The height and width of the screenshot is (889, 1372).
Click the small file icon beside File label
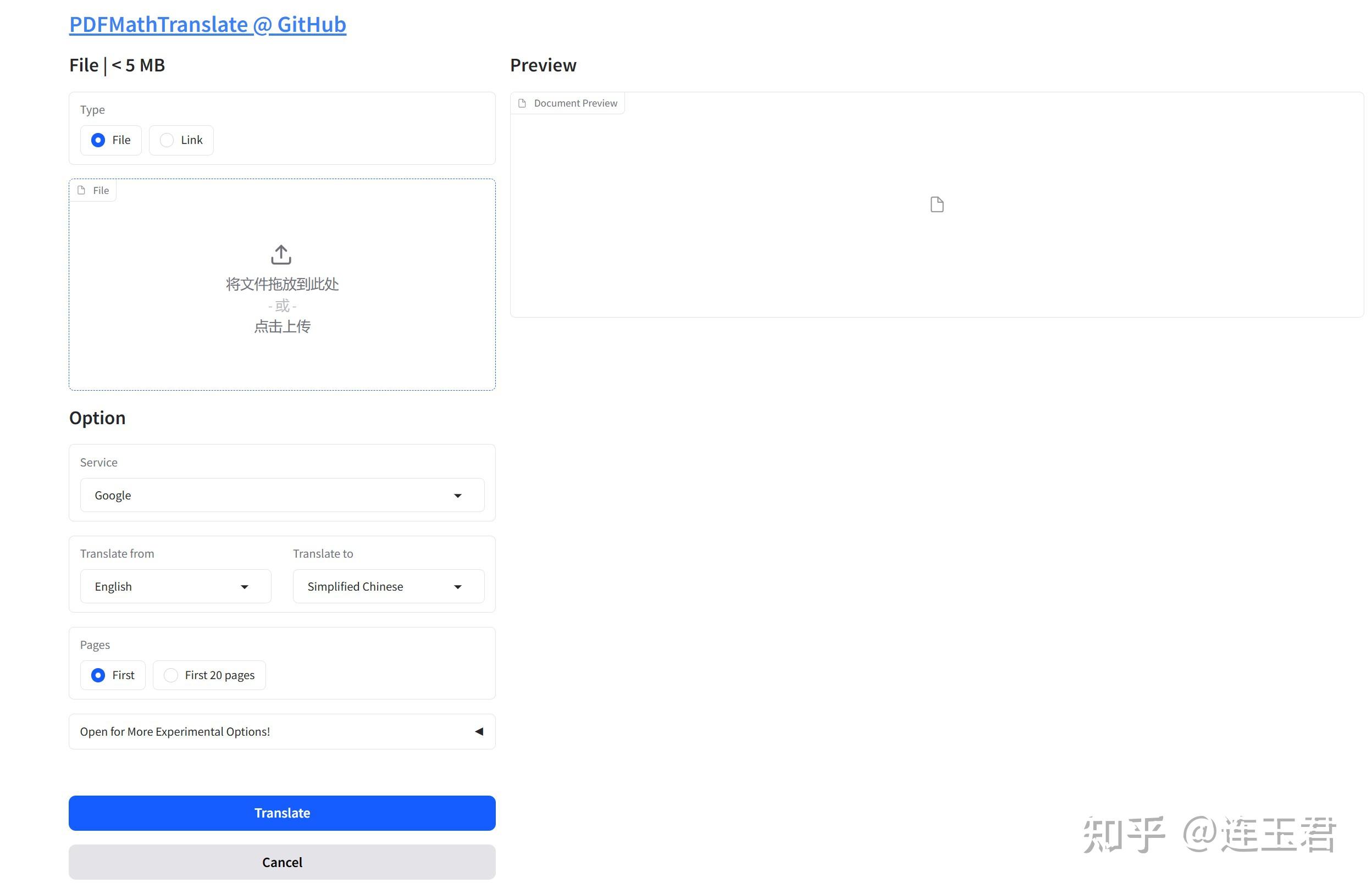pos(81,190)
